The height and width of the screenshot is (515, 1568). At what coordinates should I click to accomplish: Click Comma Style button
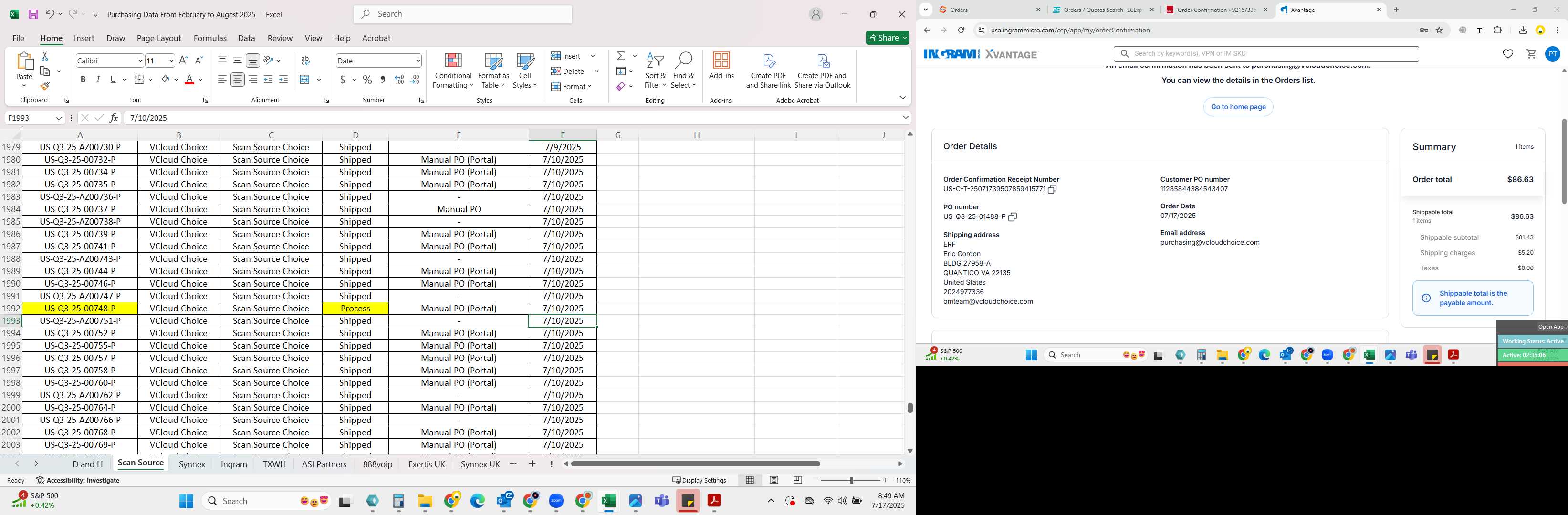click(383, 80)
